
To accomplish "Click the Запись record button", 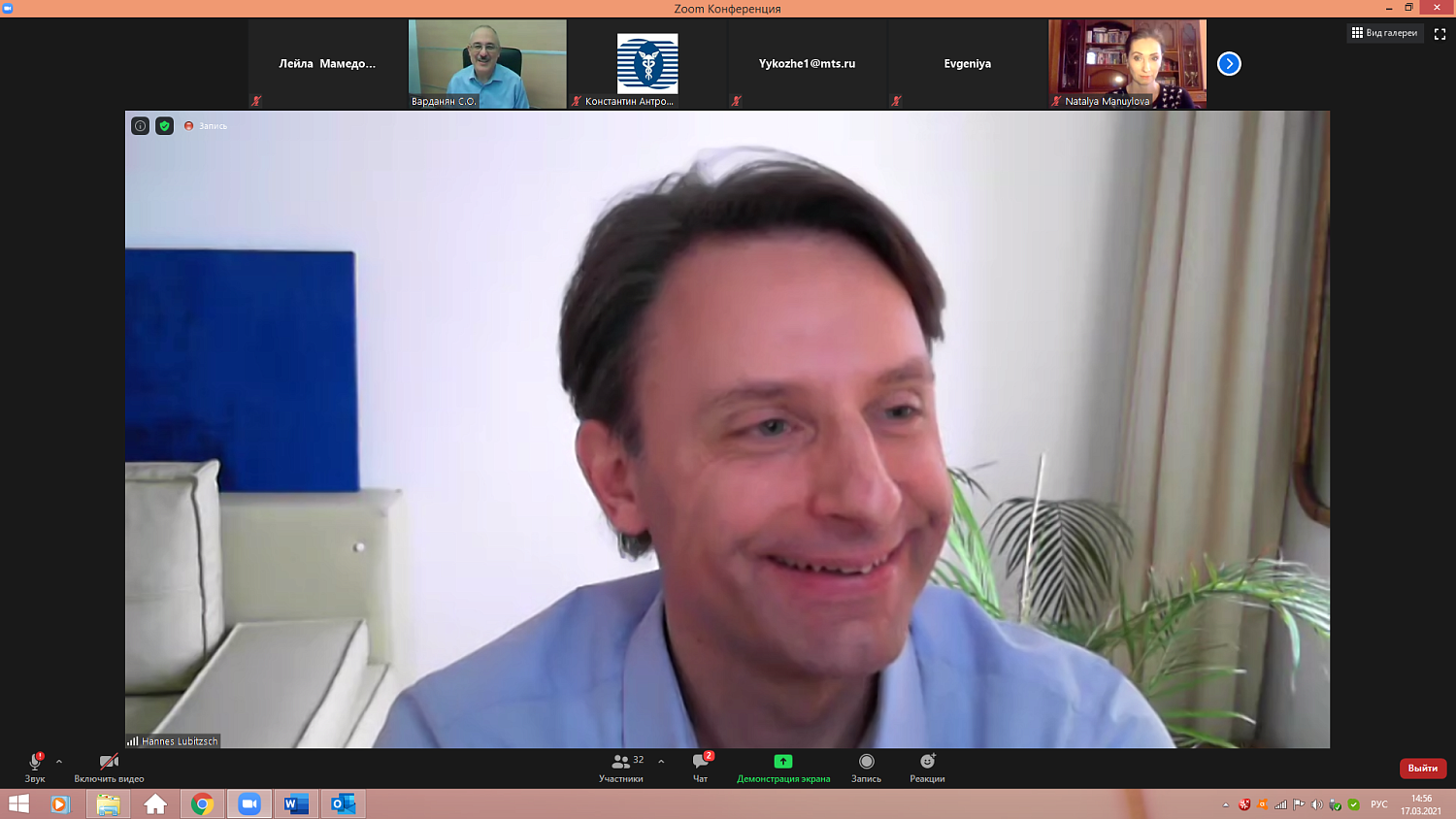I will click(867, 768).
